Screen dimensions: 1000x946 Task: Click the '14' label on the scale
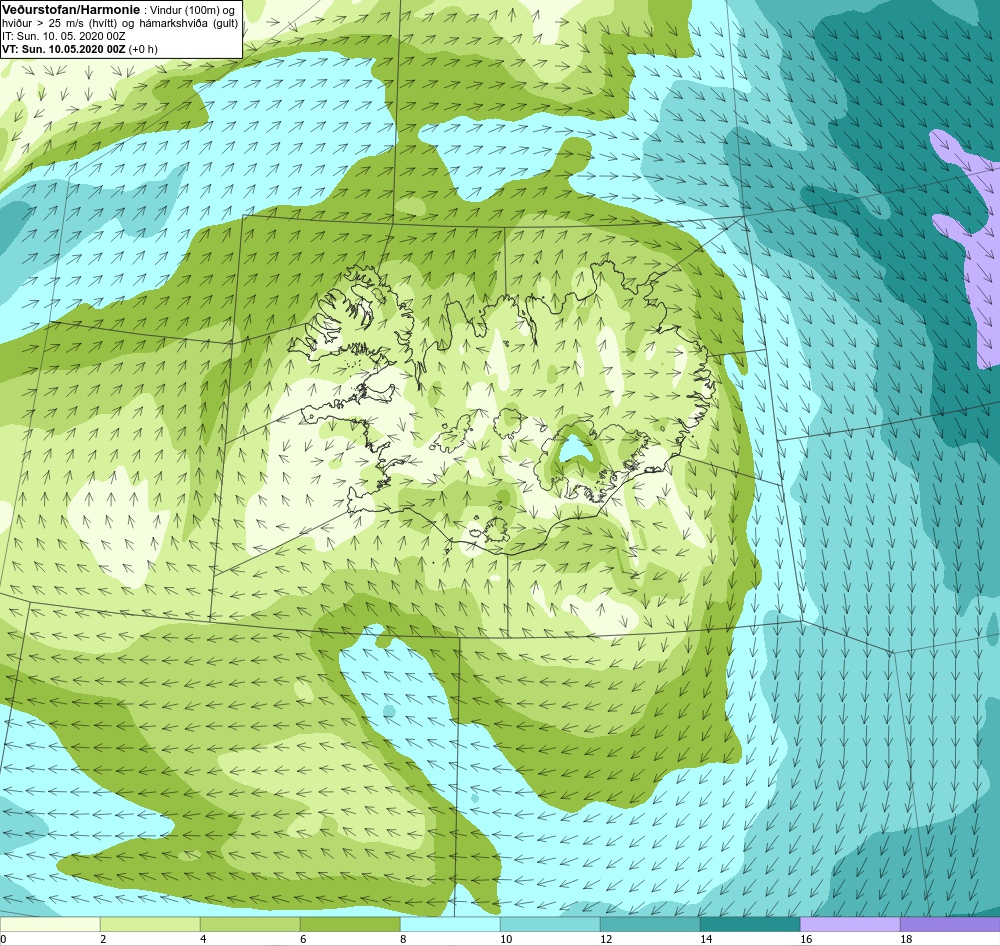(x=706, y=939)
